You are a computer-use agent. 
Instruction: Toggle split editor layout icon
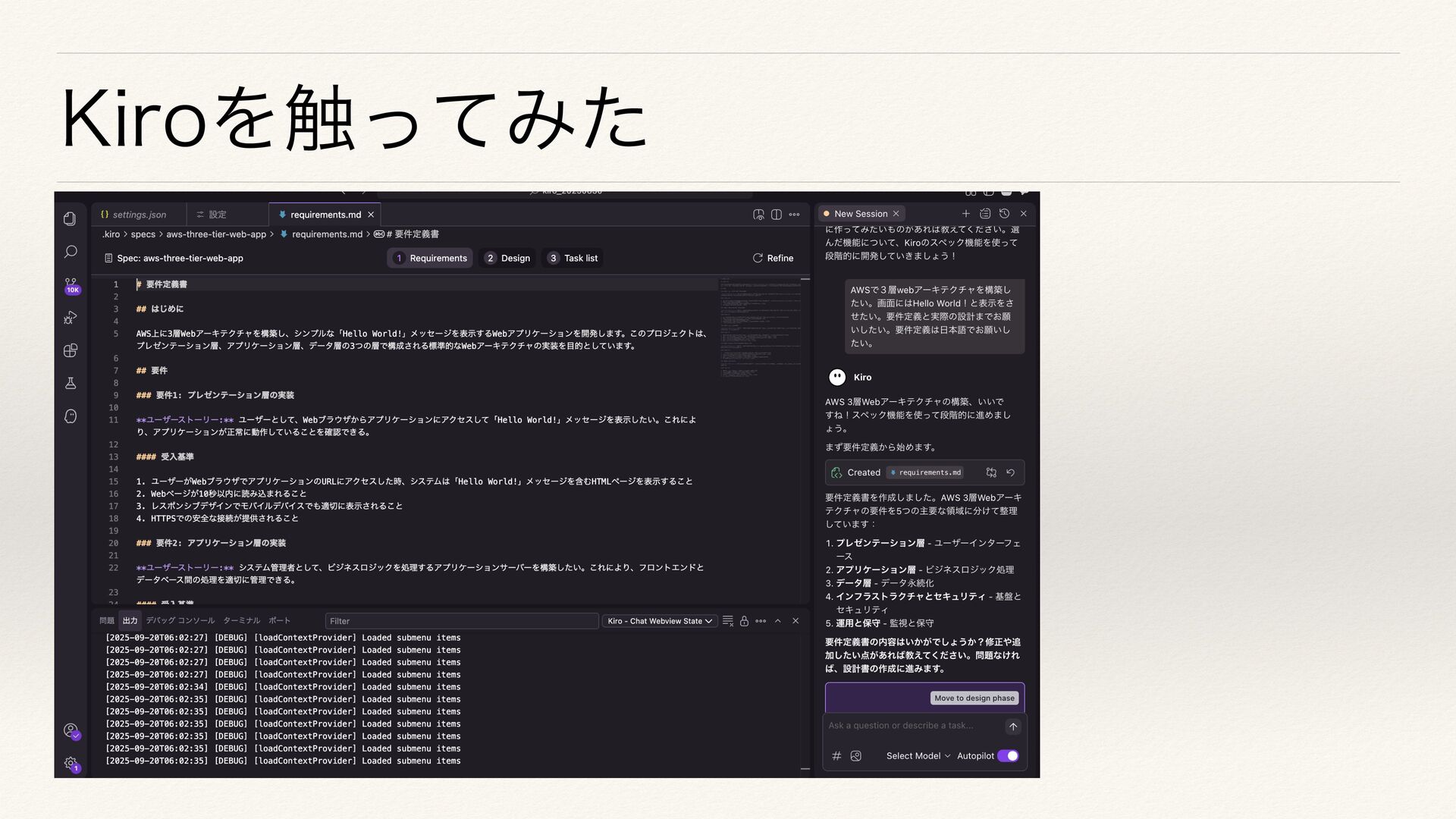pos(777,215)
